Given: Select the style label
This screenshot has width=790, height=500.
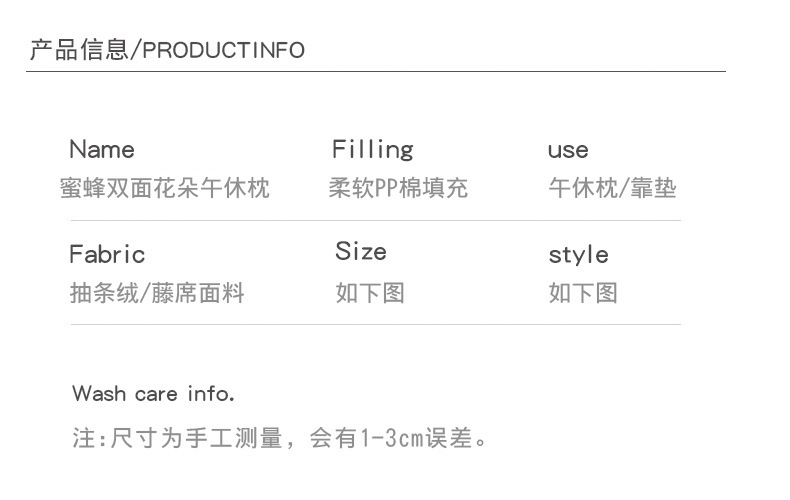Looking at the screenshot, I should pyautogui.click(x=578, y=255).
